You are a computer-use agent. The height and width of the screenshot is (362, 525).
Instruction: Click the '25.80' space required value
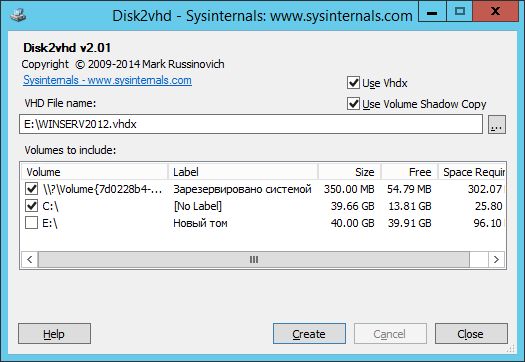pos(489,206)
